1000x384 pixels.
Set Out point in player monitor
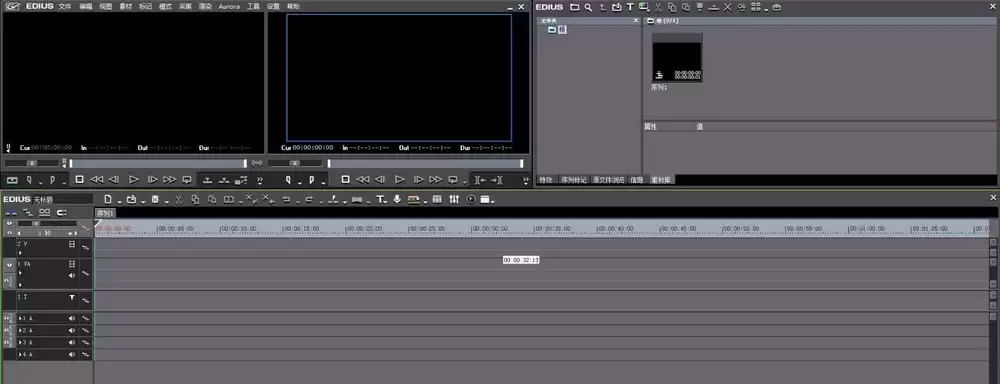(x=52, y=180)
